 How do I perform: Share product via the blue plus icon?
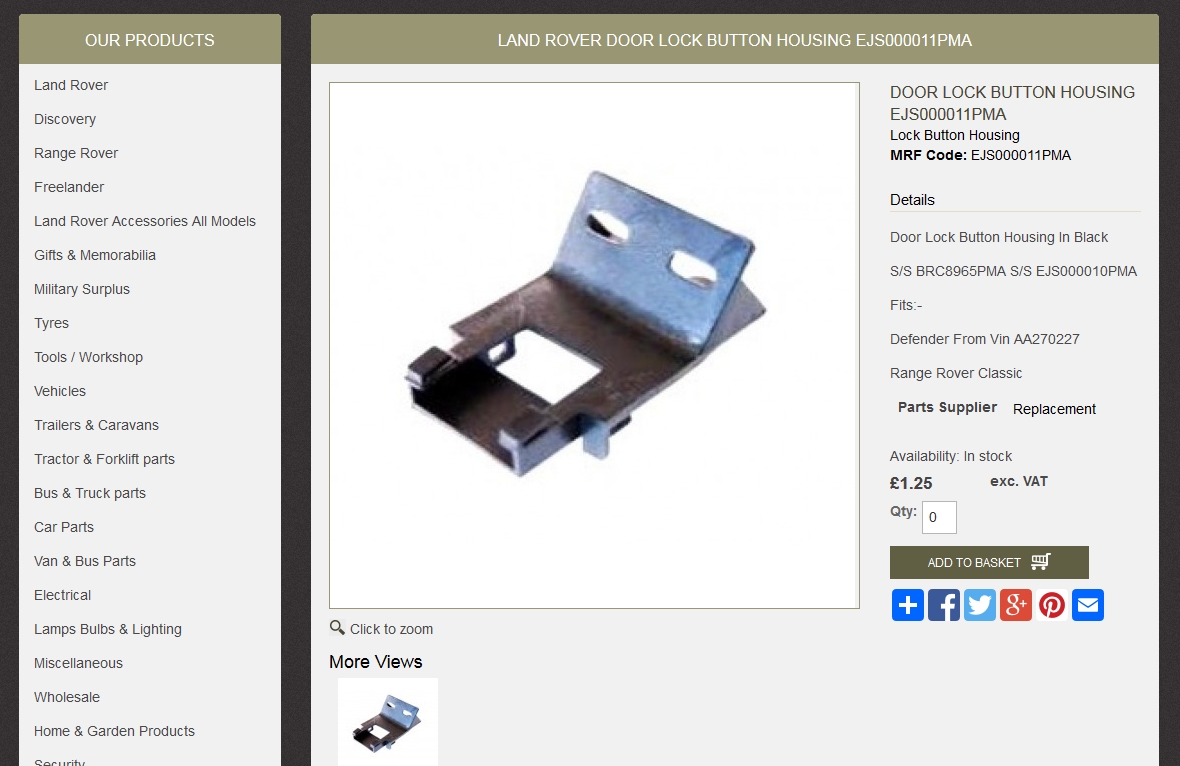[x=908, y=605]
